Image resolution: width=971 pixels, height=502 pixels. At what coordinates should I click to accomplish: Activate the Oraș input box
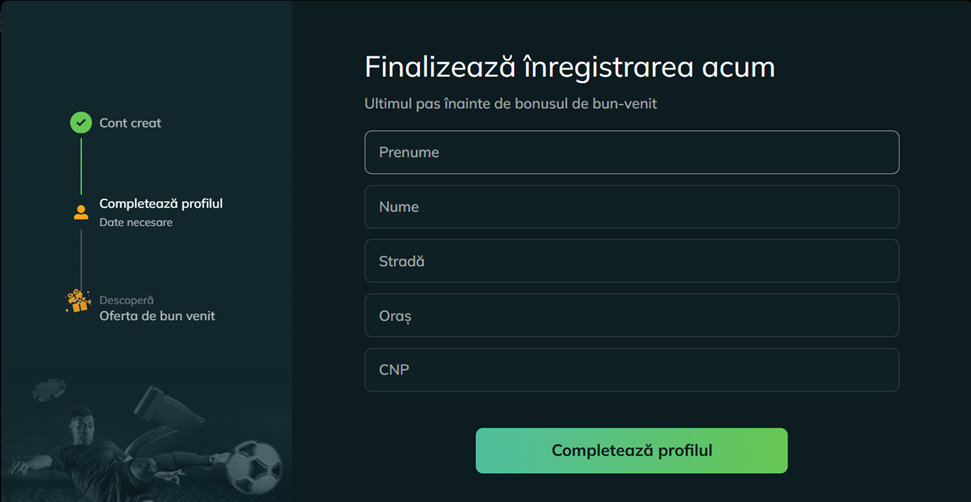click(631, 316)
